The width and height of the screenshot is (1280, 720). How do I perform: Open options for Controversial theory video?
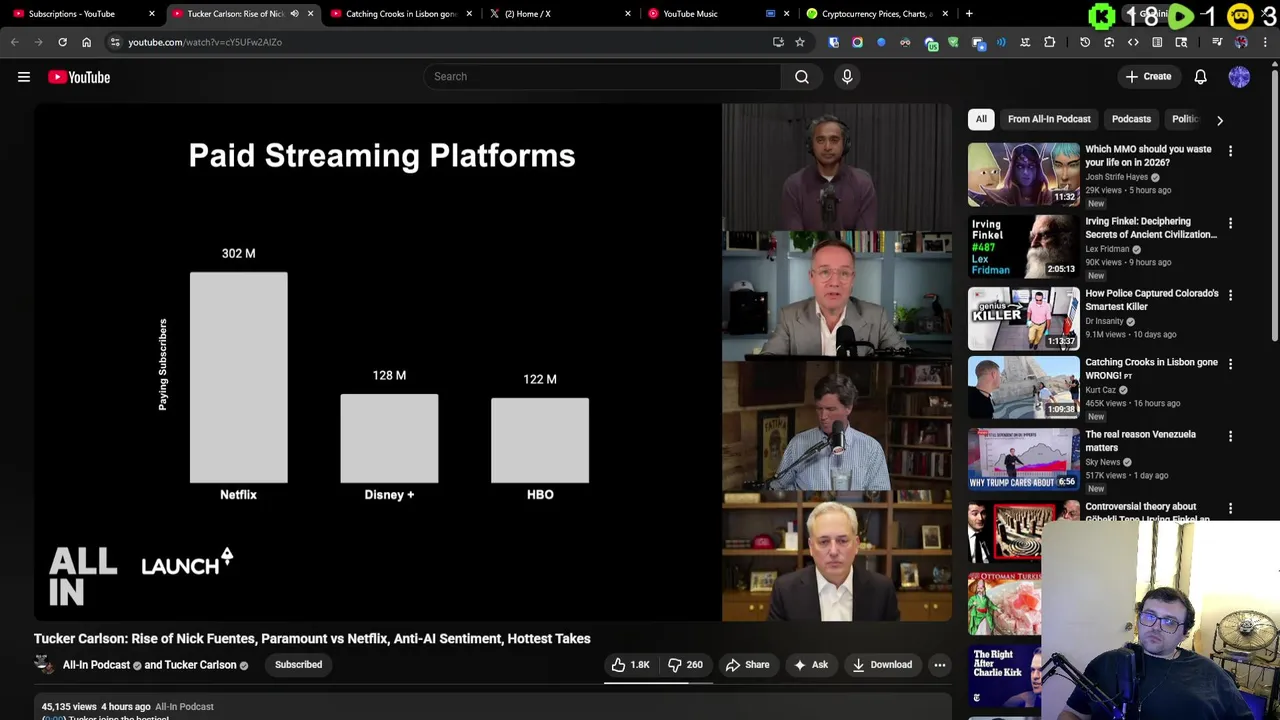(x=1230, y=508)
